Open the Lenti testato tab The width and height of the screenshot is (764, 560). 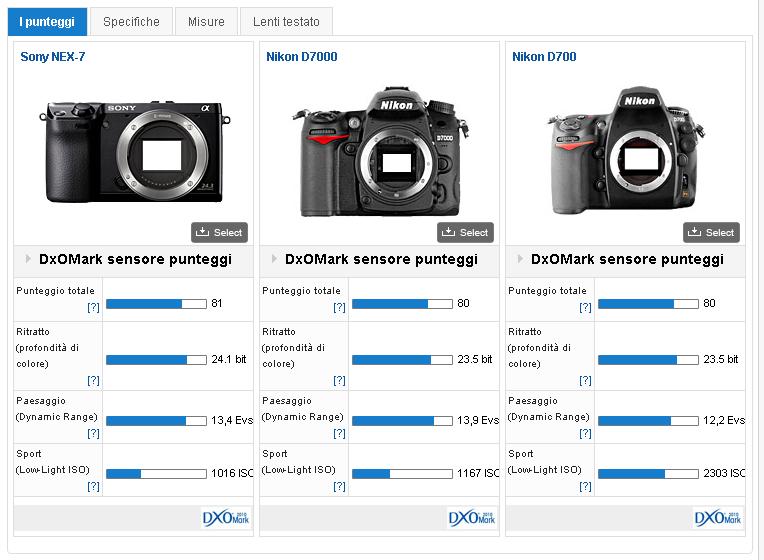(286, 22)
